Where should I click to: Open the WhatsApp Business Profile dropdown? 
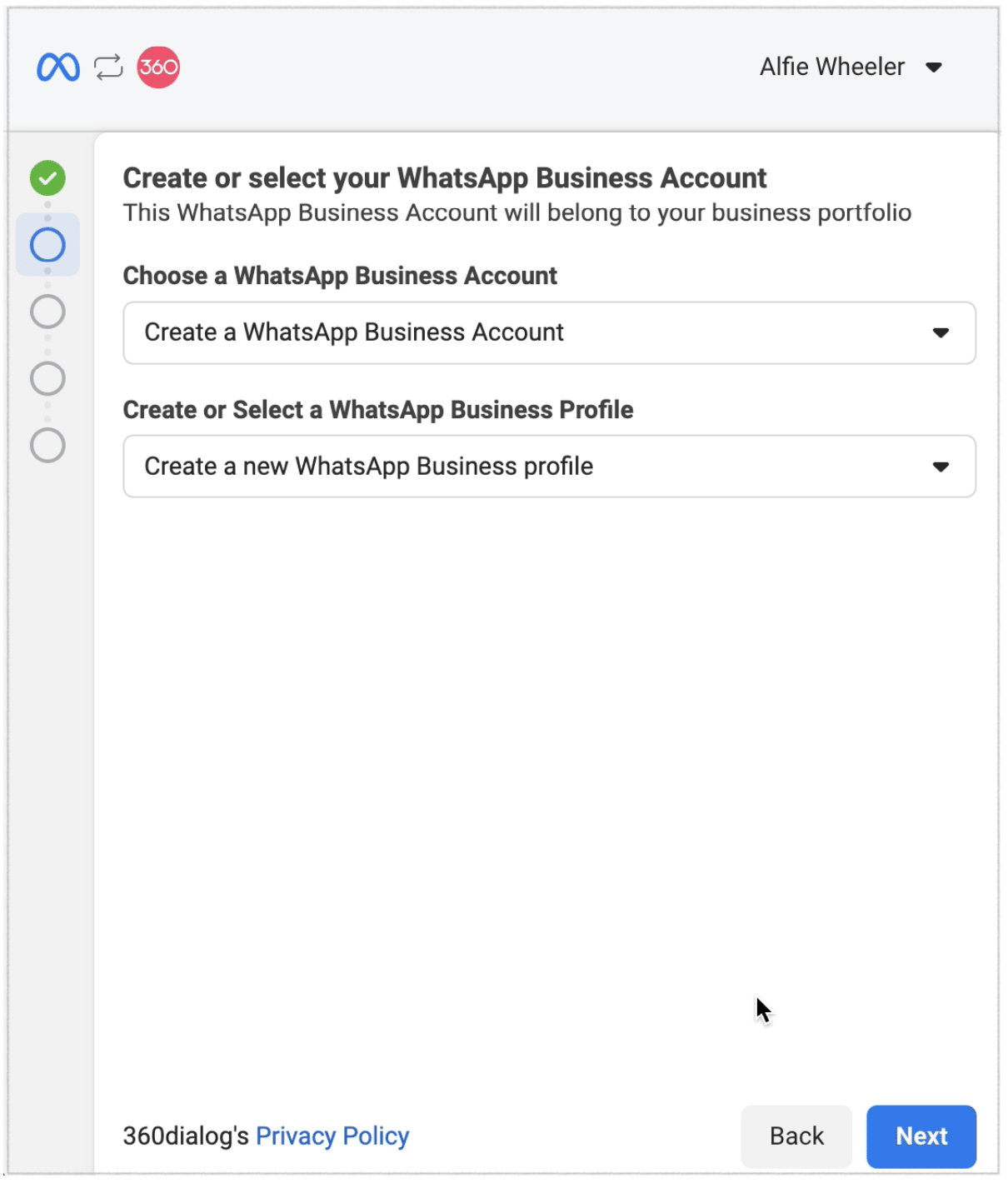[x=549, y=467]
